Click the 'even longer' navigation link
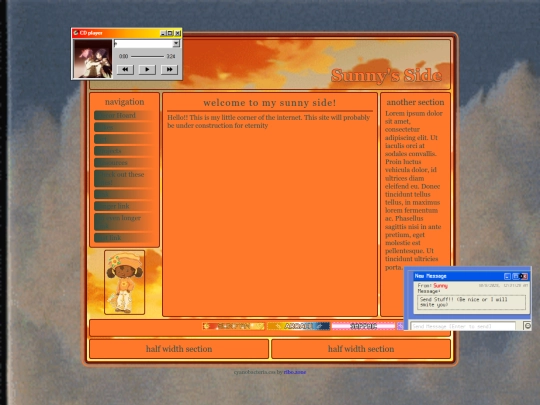Screen dimensions: 540x405 tap(124, 222)
